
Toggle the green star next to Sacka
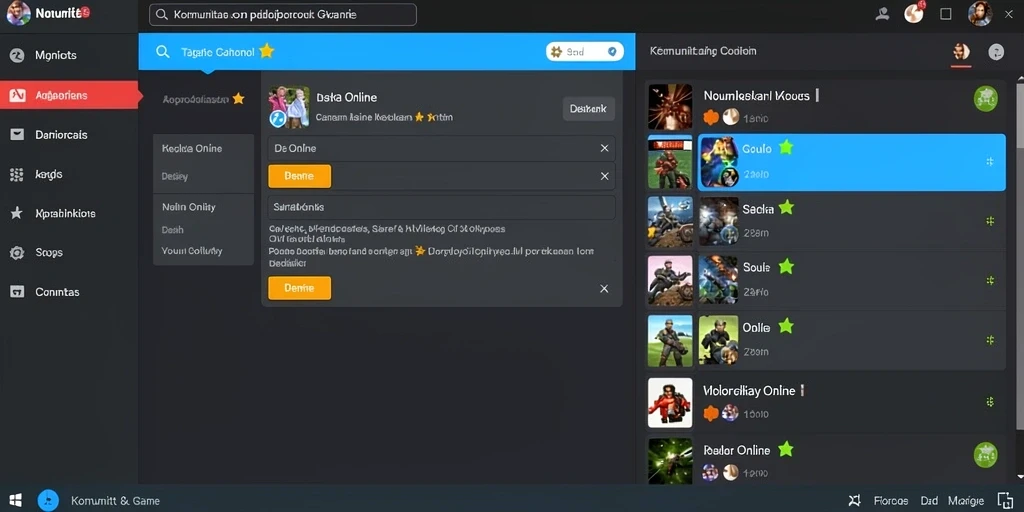(786, 208)
